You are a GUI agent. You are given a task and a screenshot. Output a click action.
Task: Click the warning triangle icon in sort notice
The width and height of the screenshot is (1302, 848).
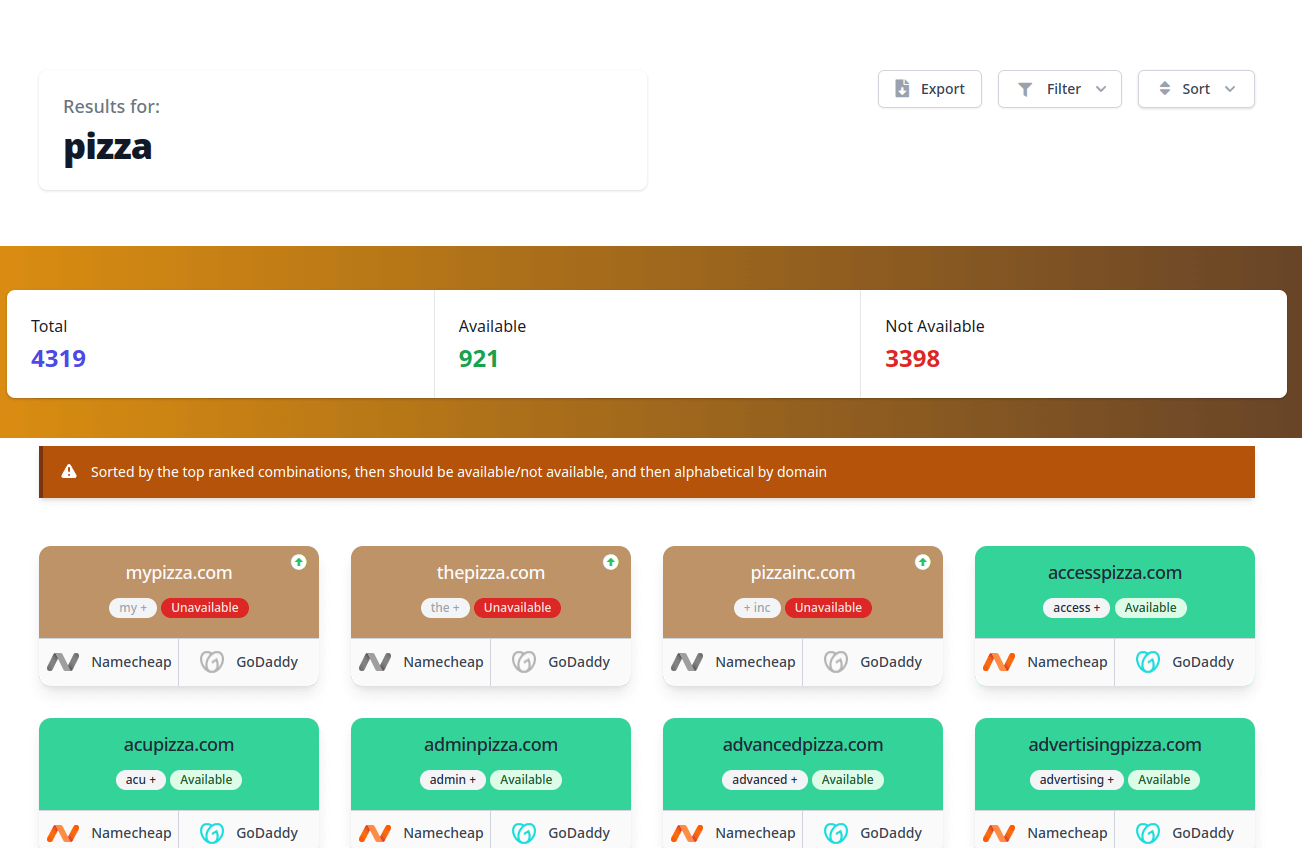click(x=69, y=471)
